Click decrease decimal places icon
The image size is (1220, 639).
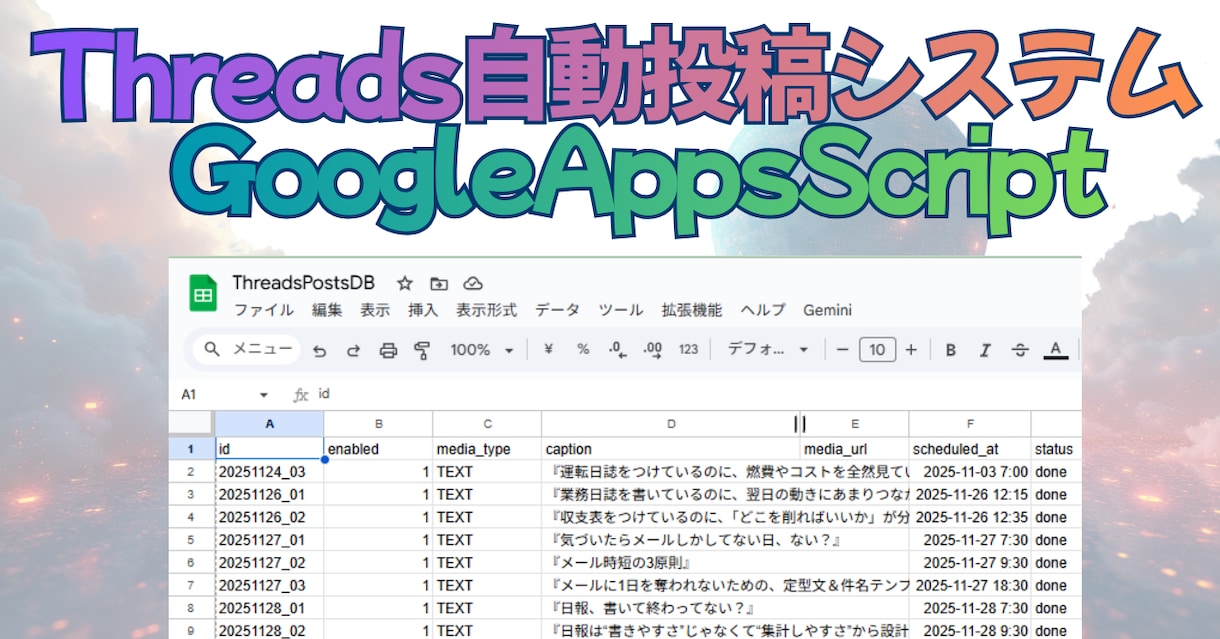coord(617,349)
